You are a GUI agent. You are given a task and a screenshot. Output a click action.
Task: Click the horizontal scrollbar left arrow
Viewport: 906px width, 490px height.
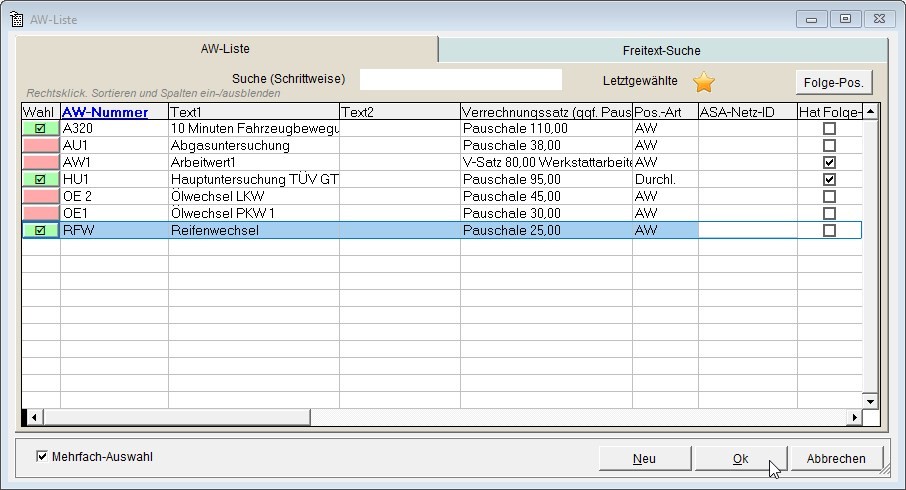tap(34, 417)
